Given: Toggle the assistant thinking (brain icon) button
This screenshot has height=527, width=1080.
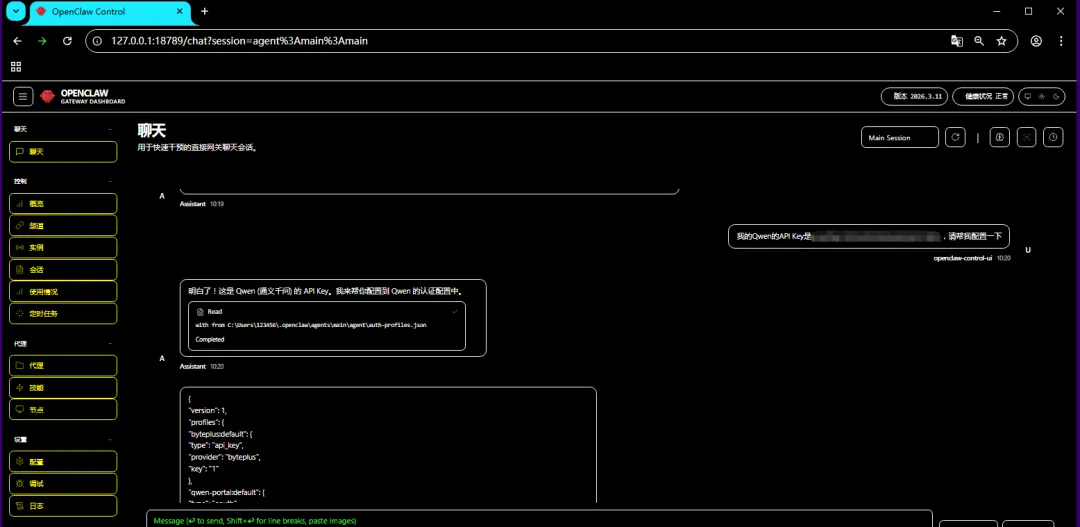Looking at the screenshot, I should (1000, 137).
